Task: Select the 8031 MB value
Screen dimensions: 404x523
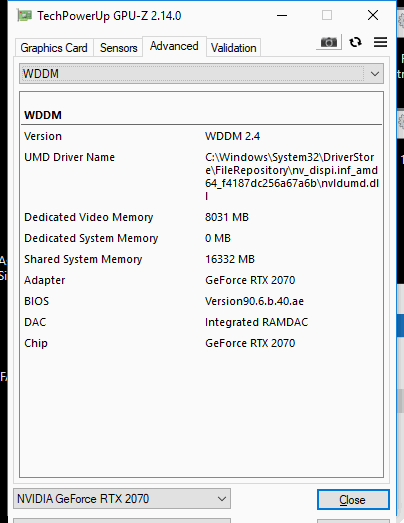Action: 227,217
